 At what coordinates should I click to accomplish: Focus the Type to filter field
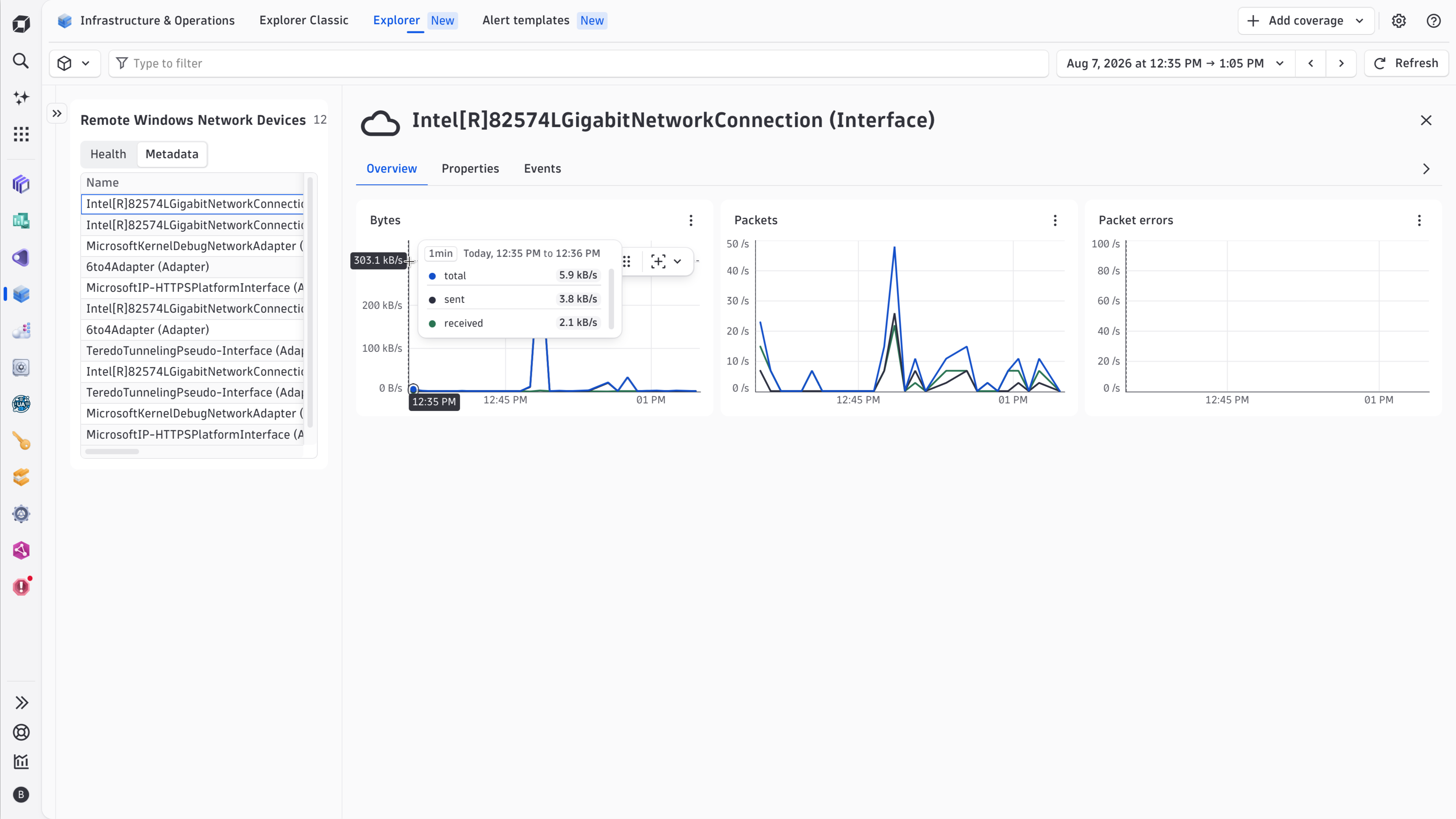pyautogui.click(x=578, y=63)
